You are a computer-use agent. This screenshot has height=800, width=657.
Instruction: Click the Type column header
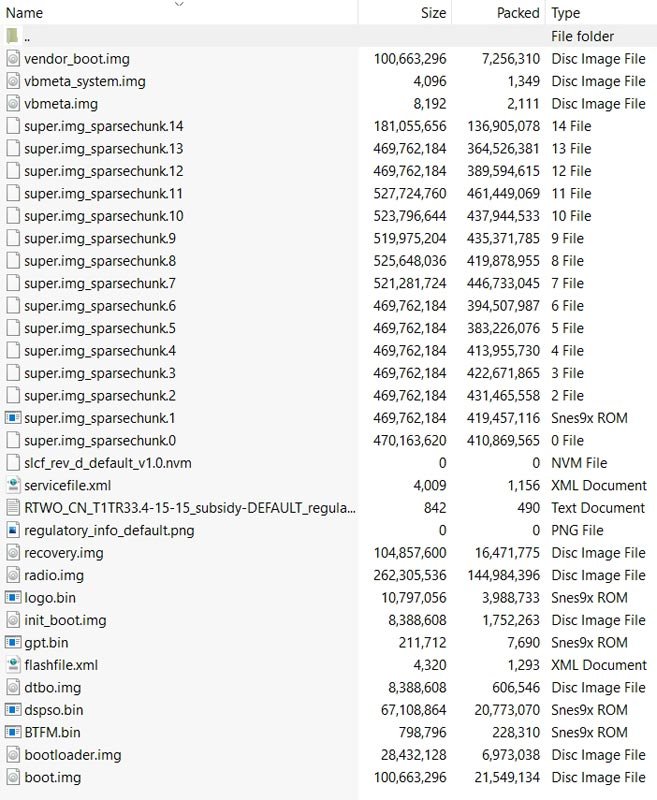click(566, 13)
